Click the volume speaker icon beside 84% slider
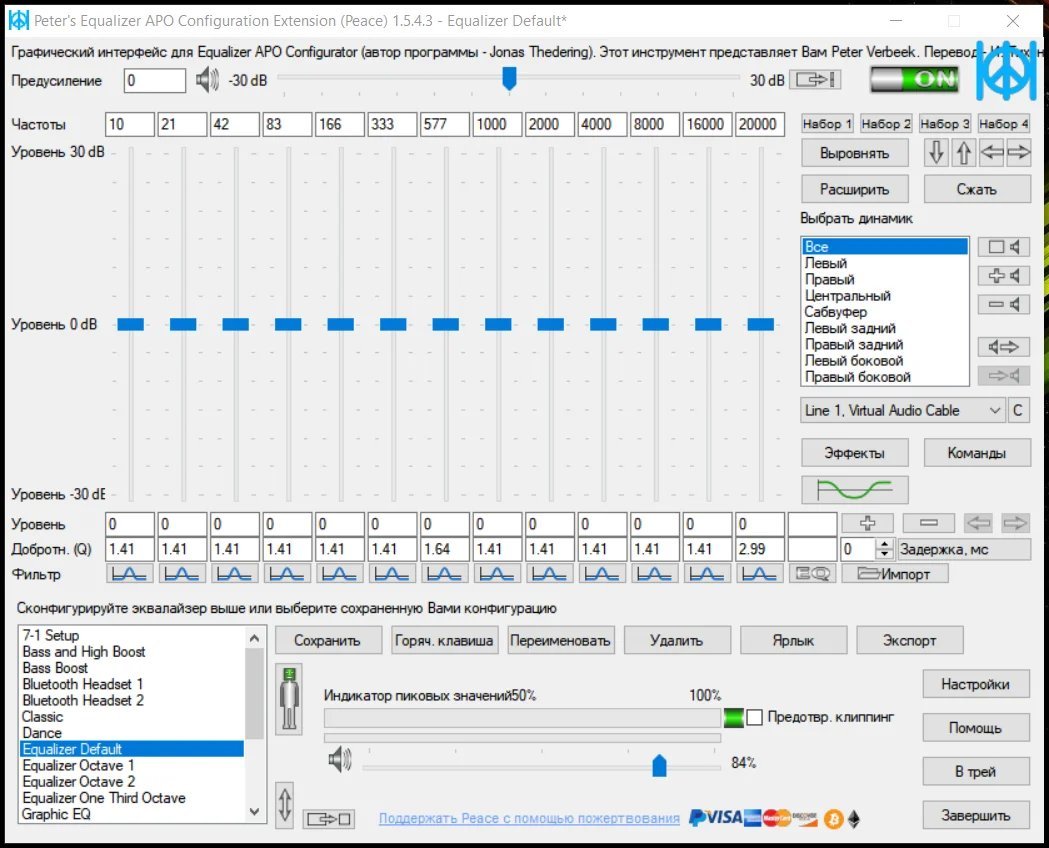The image size is (1049, 848). (x=340, y=760)
